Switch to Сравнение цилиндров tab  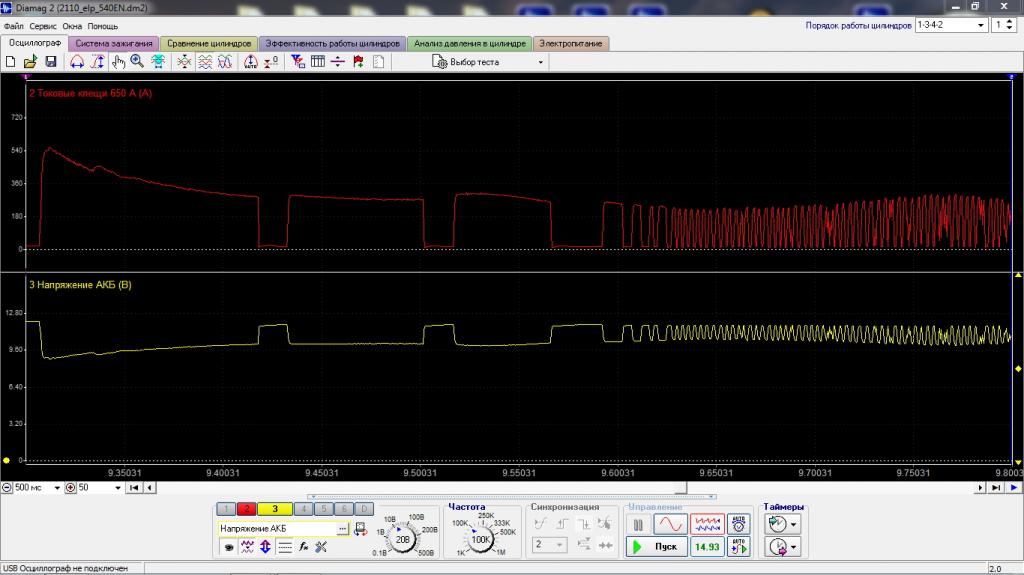209,43
